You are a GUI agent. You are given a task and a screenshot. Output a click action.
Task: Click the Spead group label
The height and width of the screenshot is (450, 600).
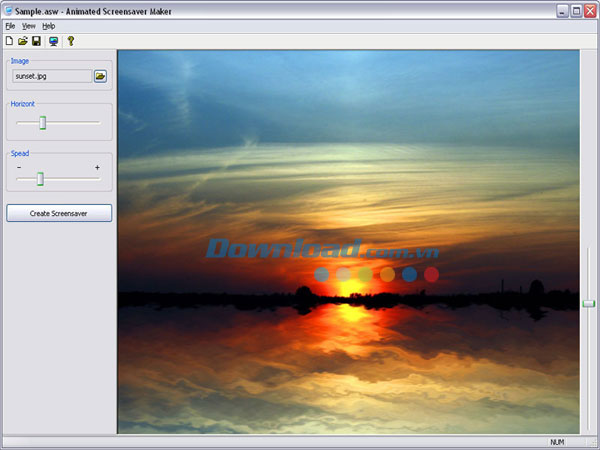click(20, 153)
